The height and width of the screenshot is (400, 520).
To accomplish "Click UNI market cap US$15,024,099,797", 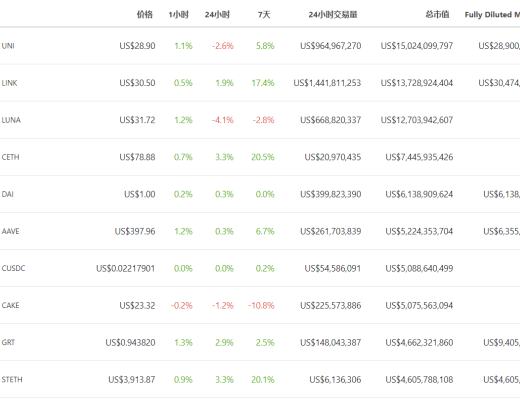I will (417, 46).
